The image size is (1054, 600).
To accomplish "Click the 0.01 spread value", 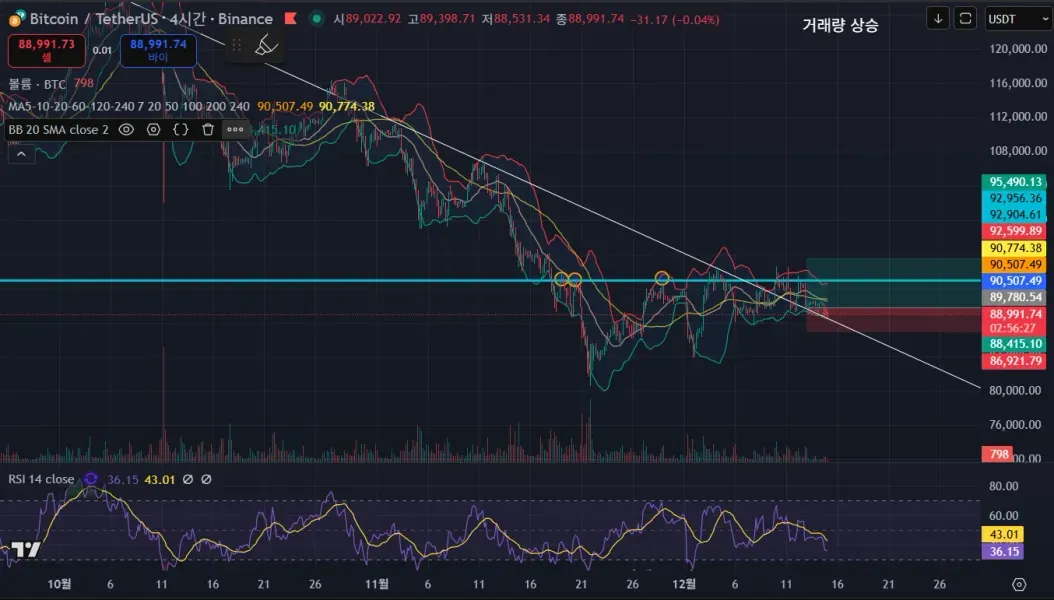I will click(x=102, y=50).
